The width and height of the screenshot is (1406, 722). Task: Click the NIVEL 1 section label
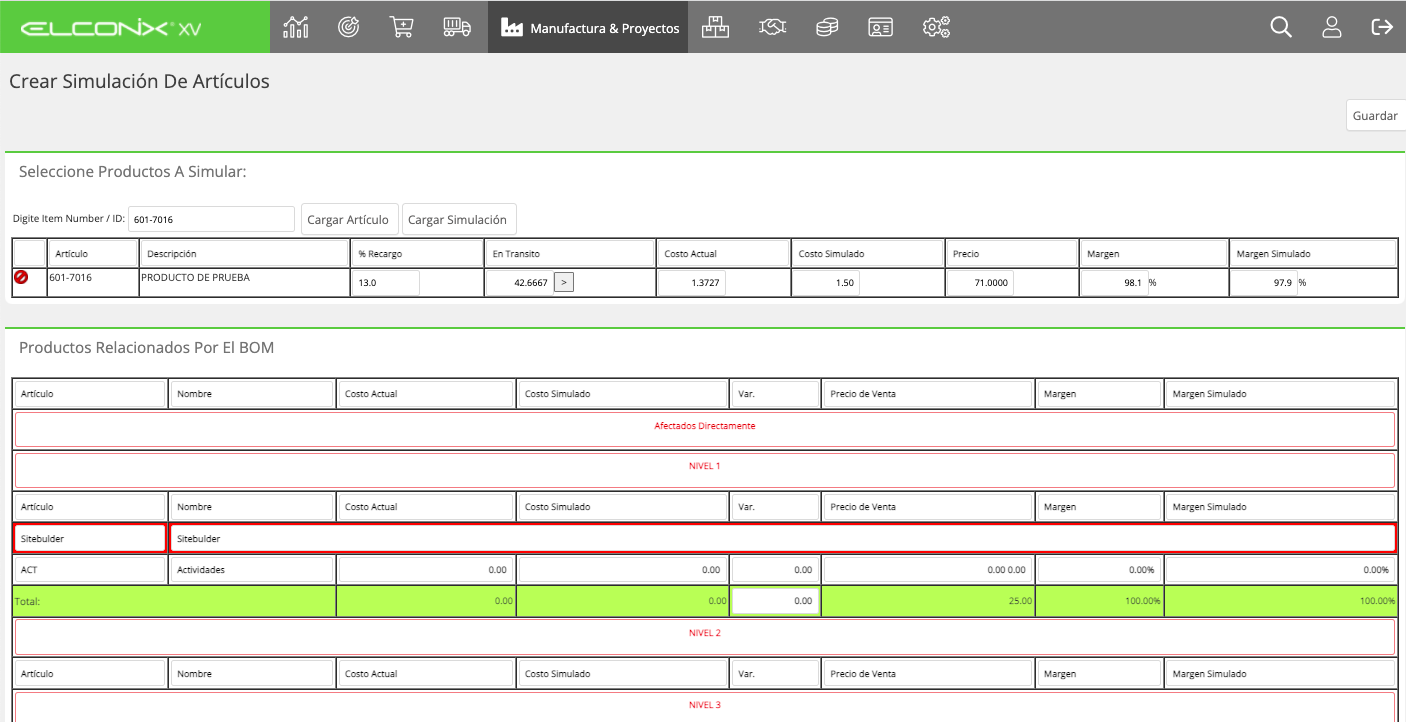pyautogui.click(x=705, y=467)
